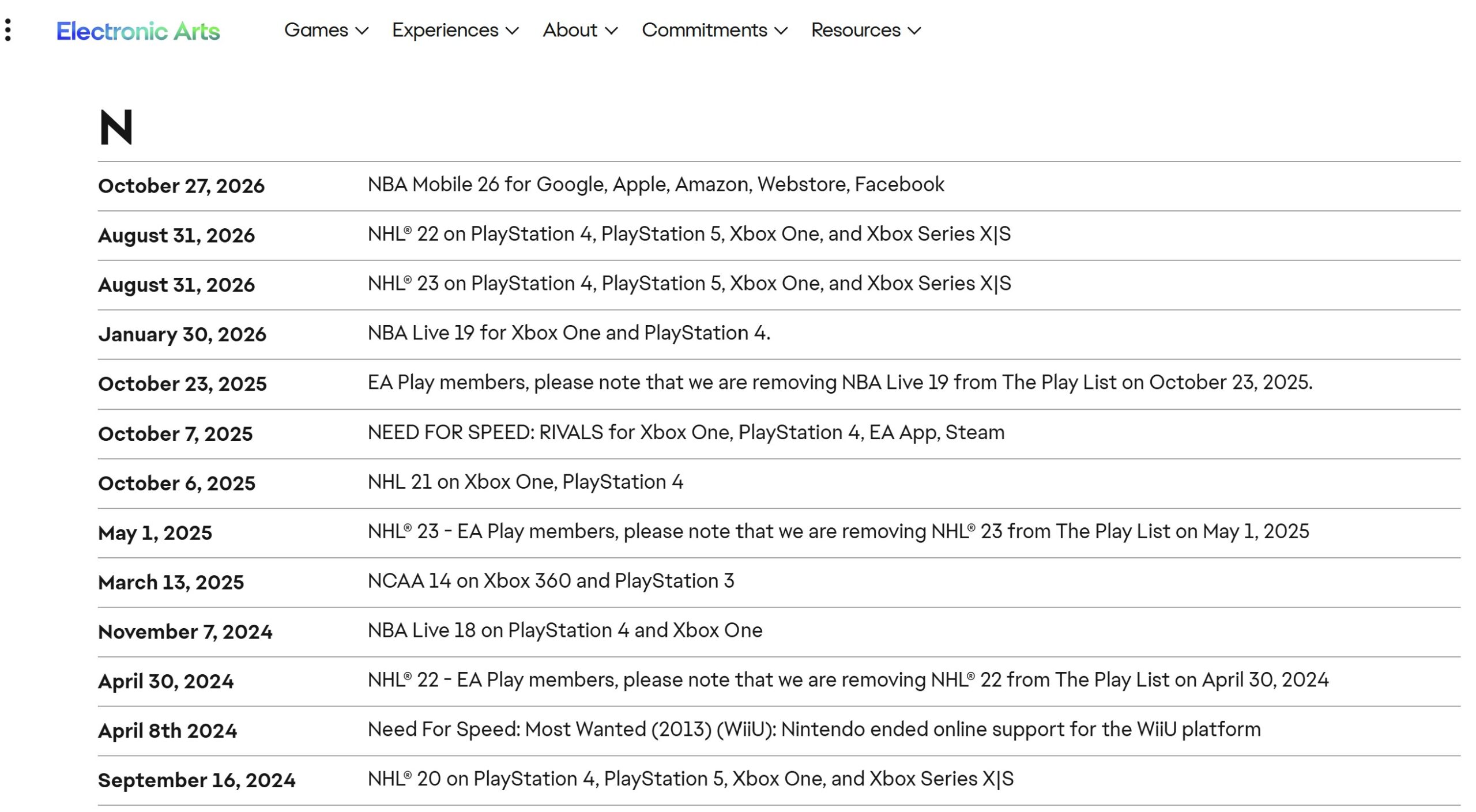
Task: Click the Resources menu label
Action: point(856,30)
